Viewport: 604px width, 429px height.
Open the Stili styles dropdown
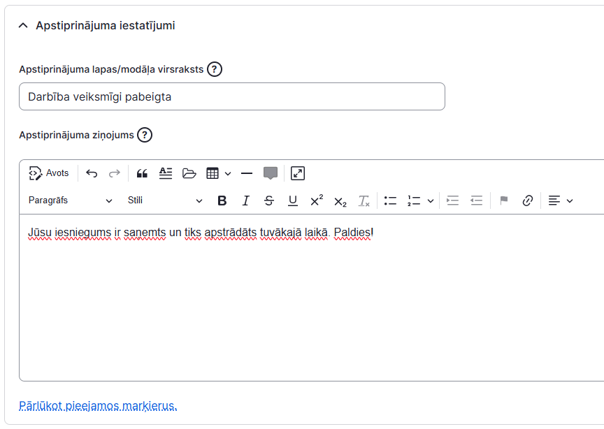point(165,200)
